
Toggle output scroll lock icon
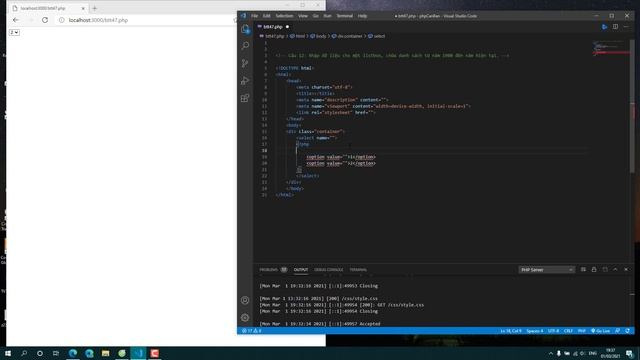click(594, 269)
